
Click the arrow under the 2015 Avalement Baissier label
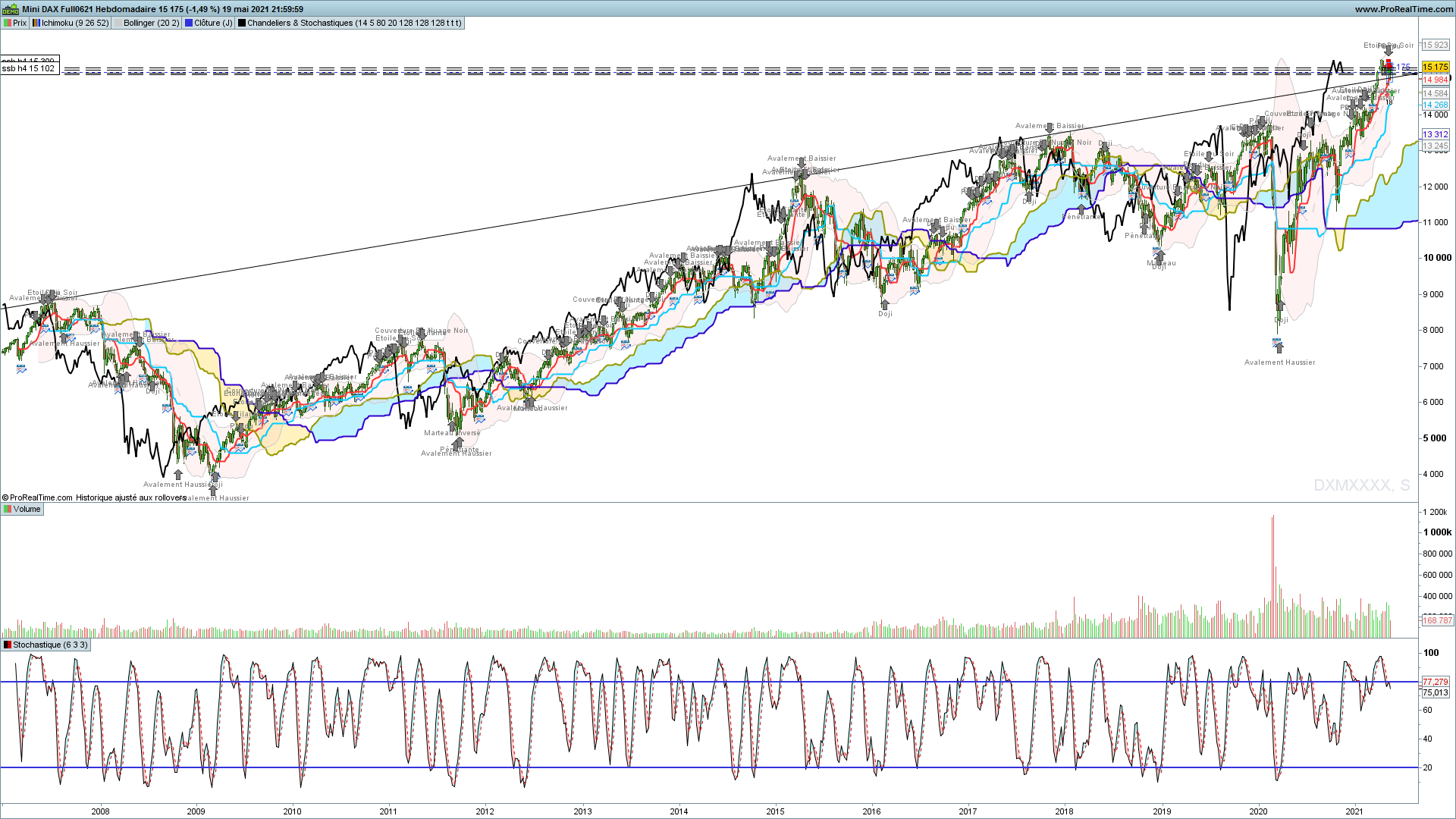click(x=802, y=165)
